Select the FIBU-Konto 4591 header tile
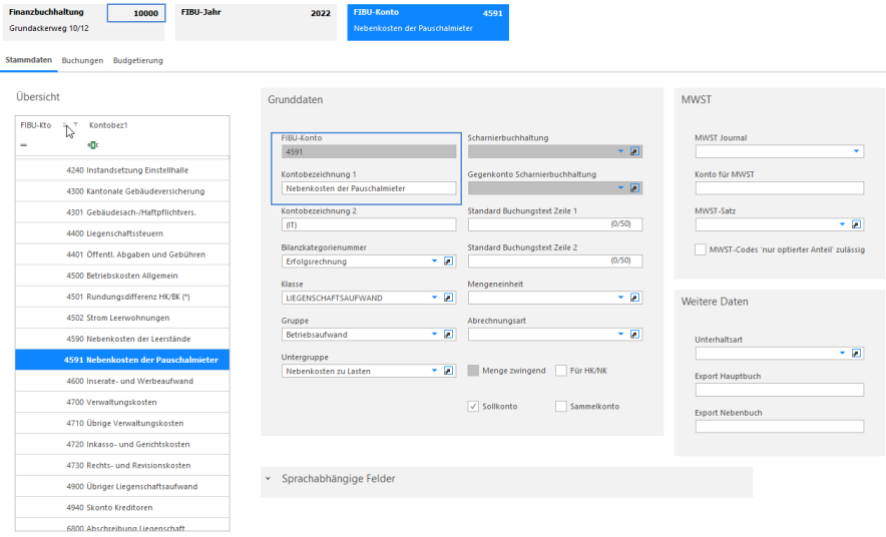The width and height of the screenshot is (886, 537). point(428,22)
